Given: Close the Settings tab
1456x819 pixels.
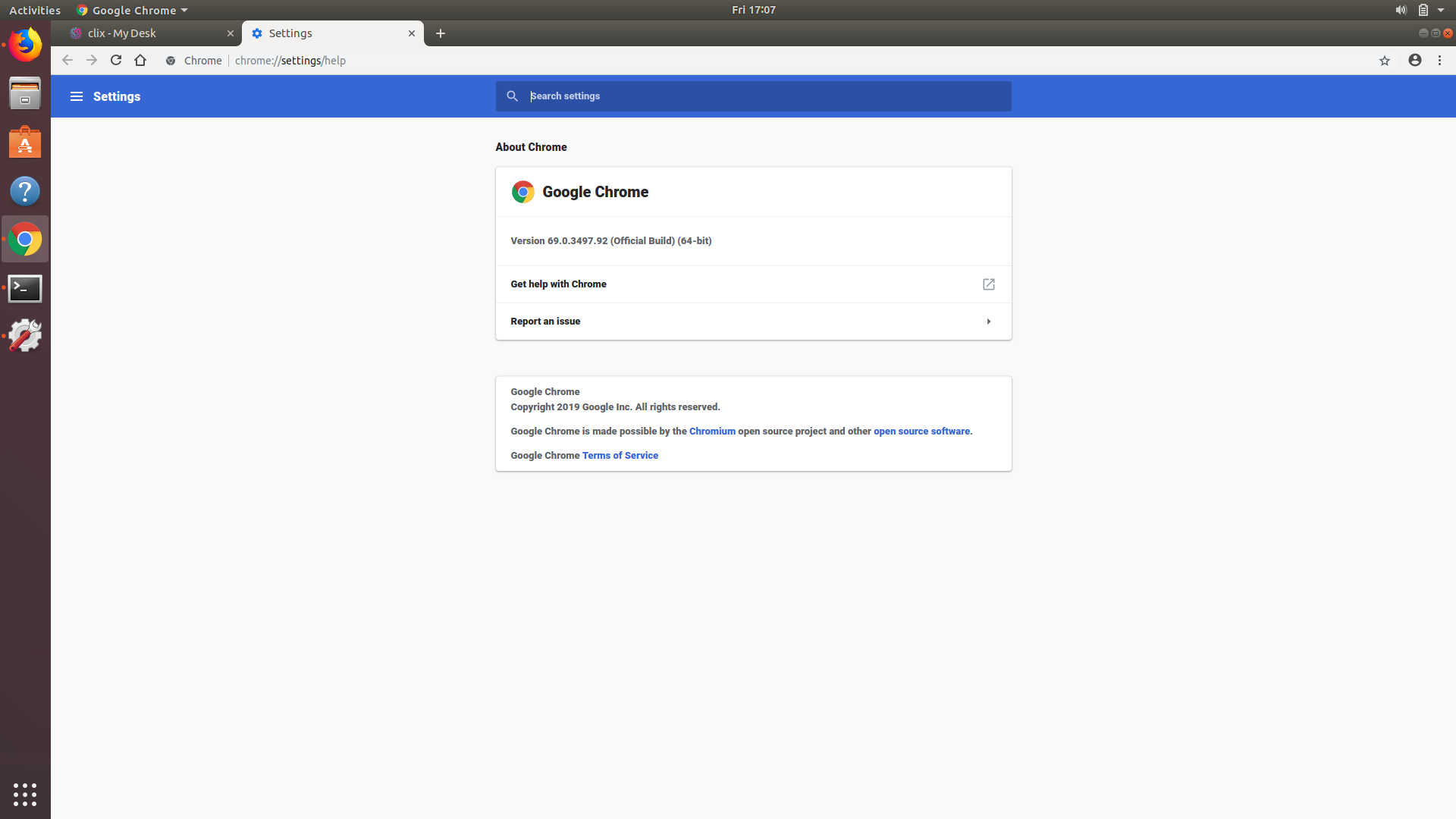Looking at the screenshot, I should pos(412,33).
